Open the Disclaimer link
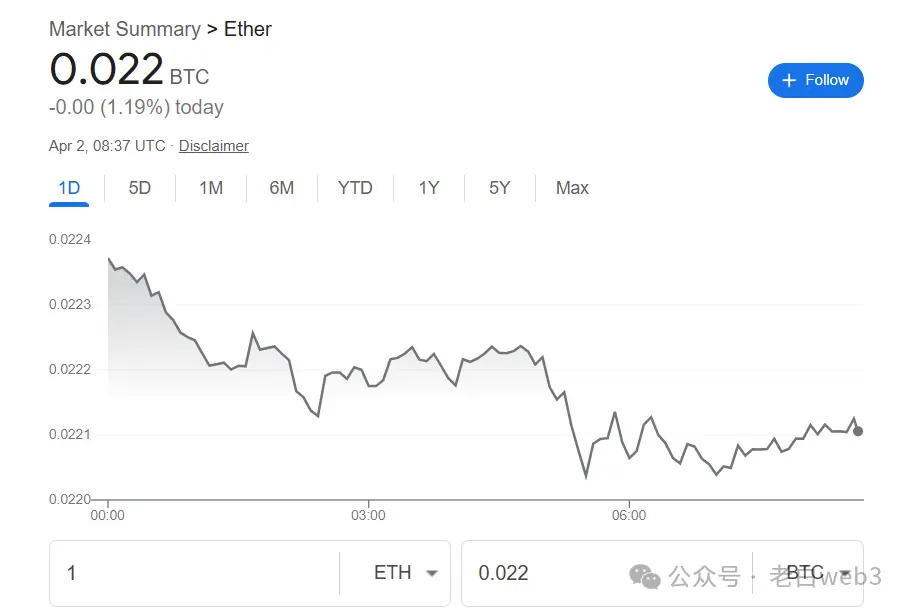The width and height of the screenshot is (910, 612). click(x=213, y=146)
